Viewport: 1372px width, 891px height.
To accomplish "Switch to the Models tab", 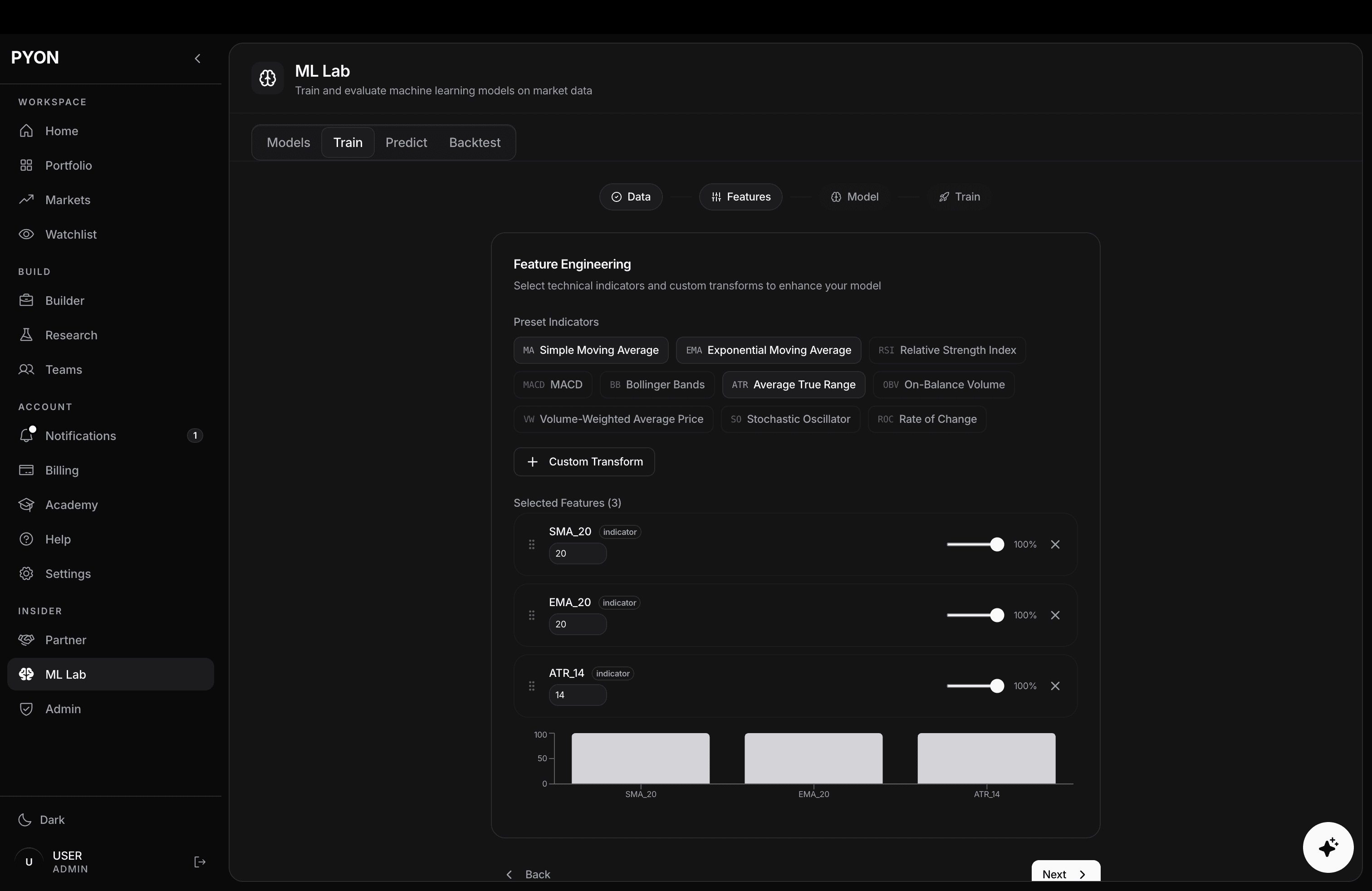I will click(288, 142).
